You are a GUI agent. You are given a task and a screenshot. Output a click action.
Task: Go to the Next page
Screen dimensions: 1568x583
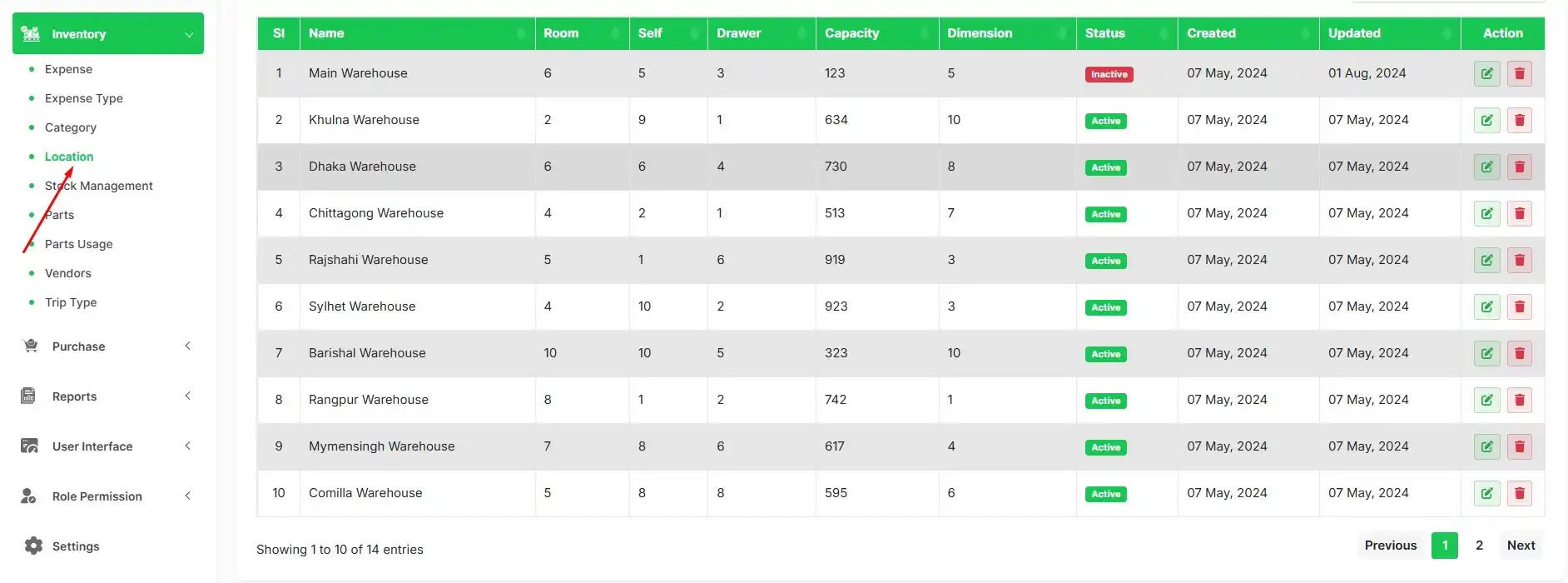[x=1521, y=545]
